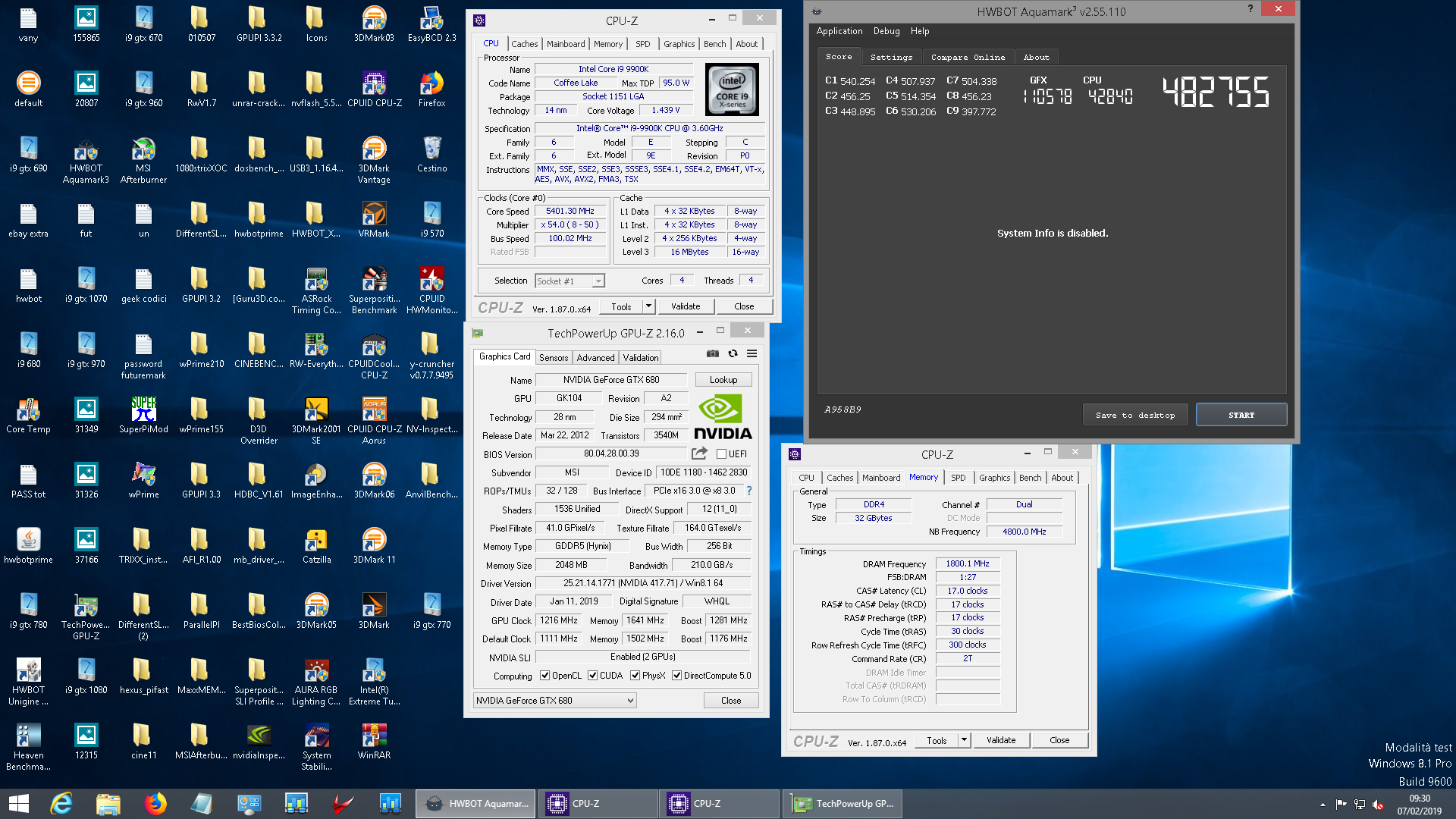Open the Cestino recycle bin
The image size is (1456, 819).
pos(431,155)
